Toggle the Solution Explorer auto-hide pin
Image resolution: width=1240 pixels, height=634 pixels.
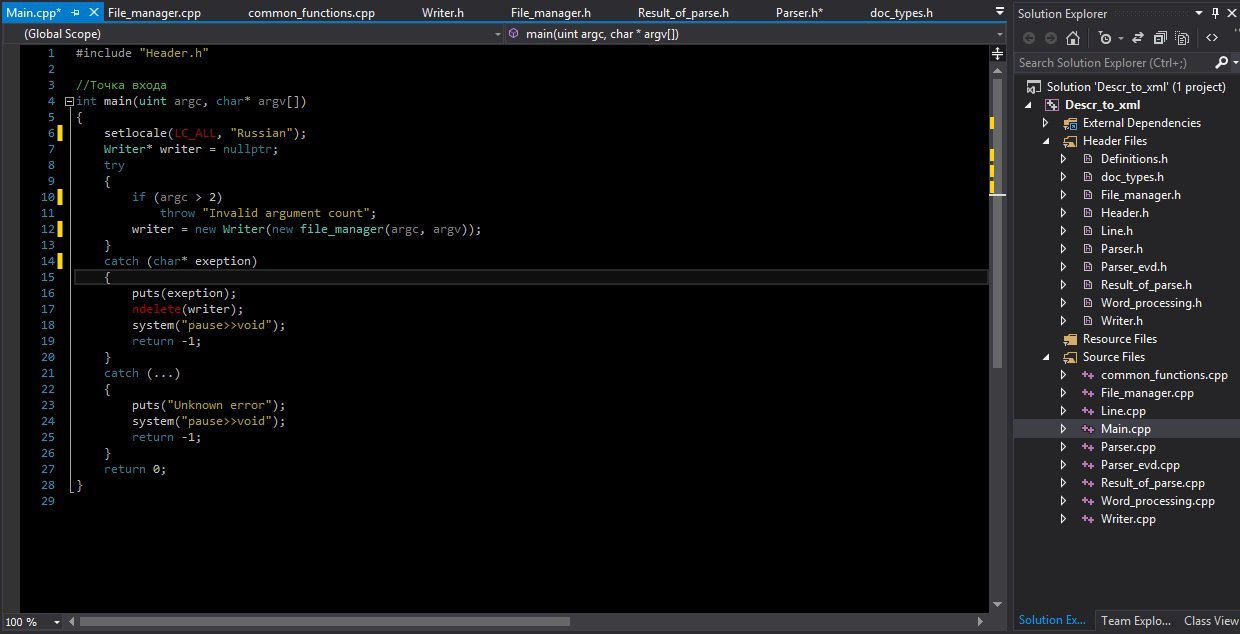(1214, 13)
